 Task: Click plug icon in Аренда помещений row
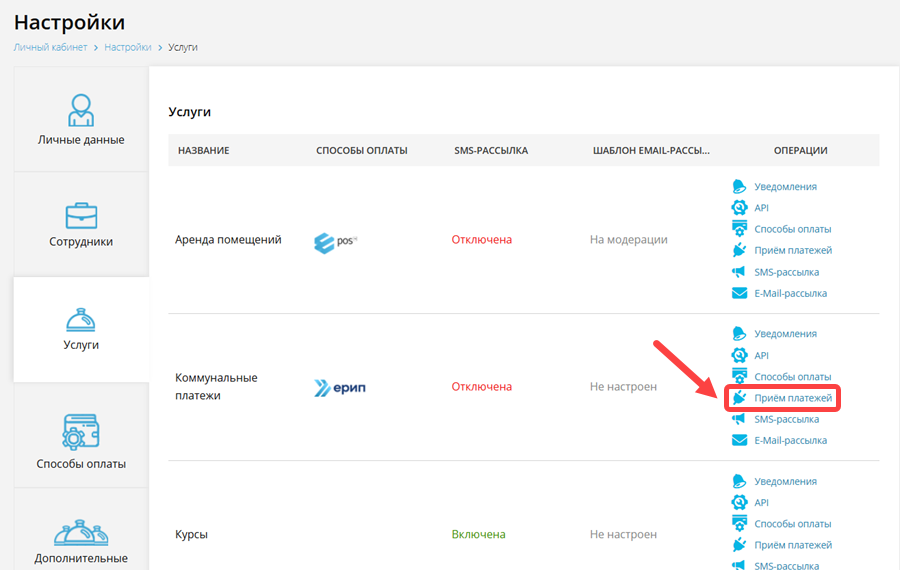(x=739, y=250)
